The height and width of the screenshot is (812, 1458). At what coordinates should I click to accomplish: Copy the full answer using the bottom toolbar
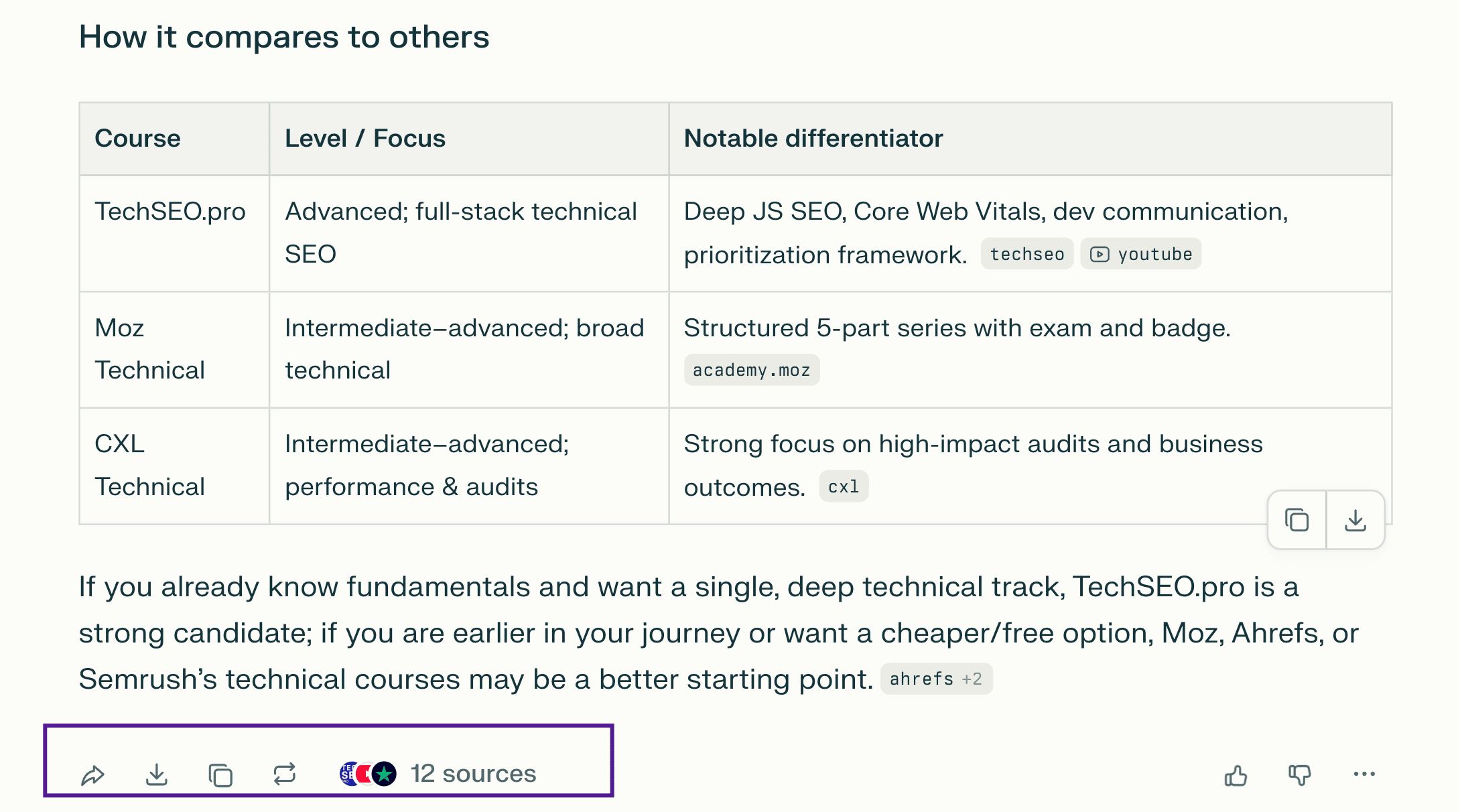point(220,775)
